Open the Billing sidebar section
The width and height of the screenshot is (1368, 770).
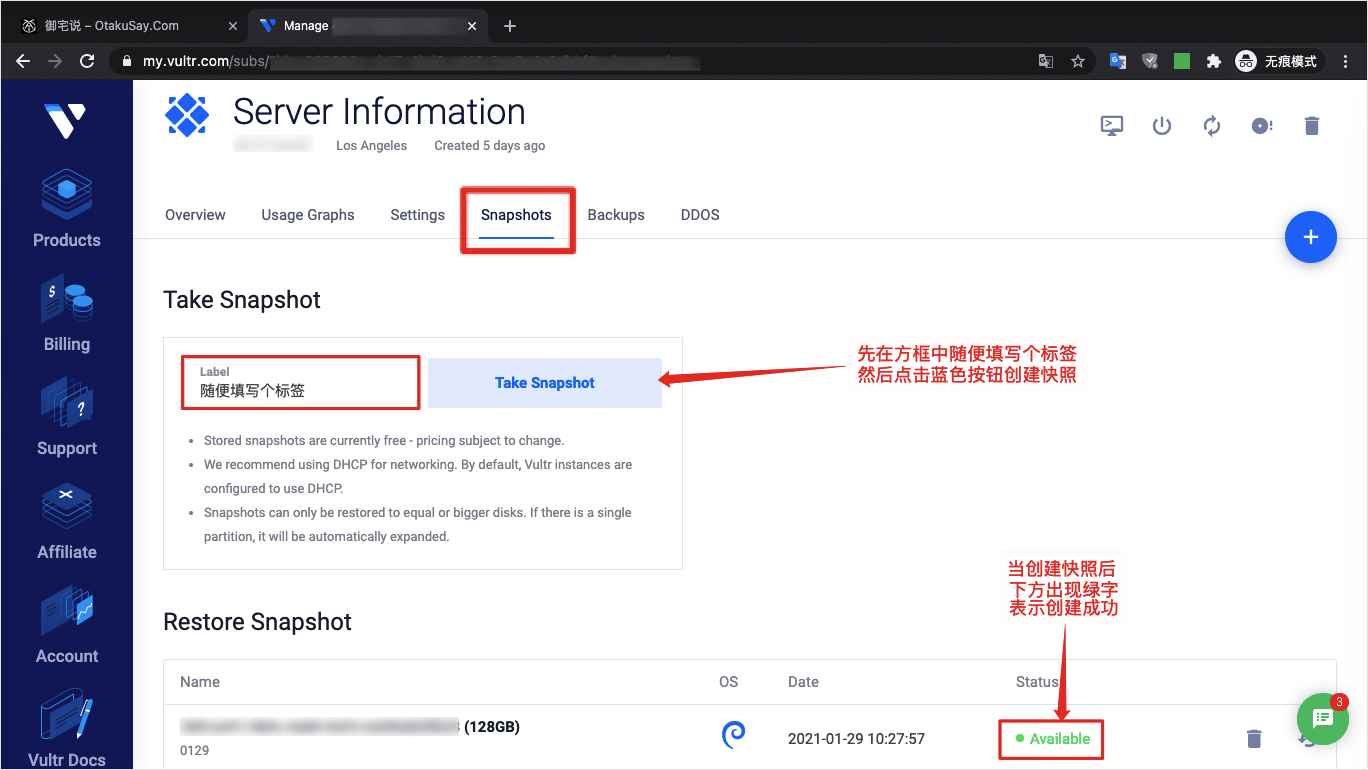pos(66,313)
